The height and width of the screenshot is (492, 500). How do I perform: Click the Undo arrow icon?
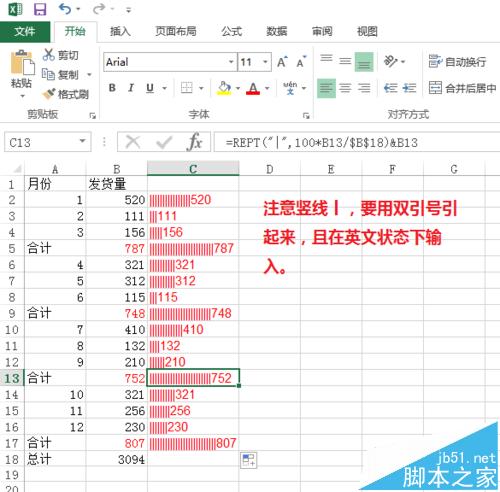[65, 9]
